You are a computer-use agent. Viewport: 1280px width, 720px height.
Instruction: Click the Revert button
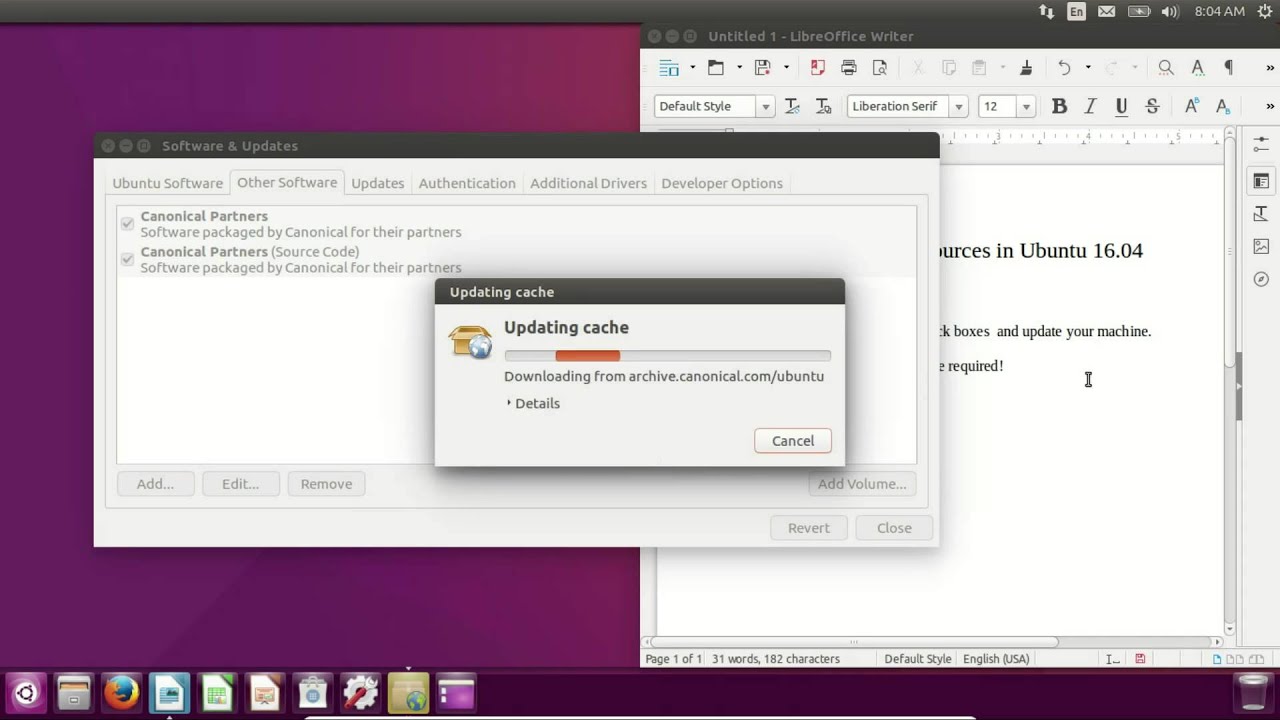809,528
